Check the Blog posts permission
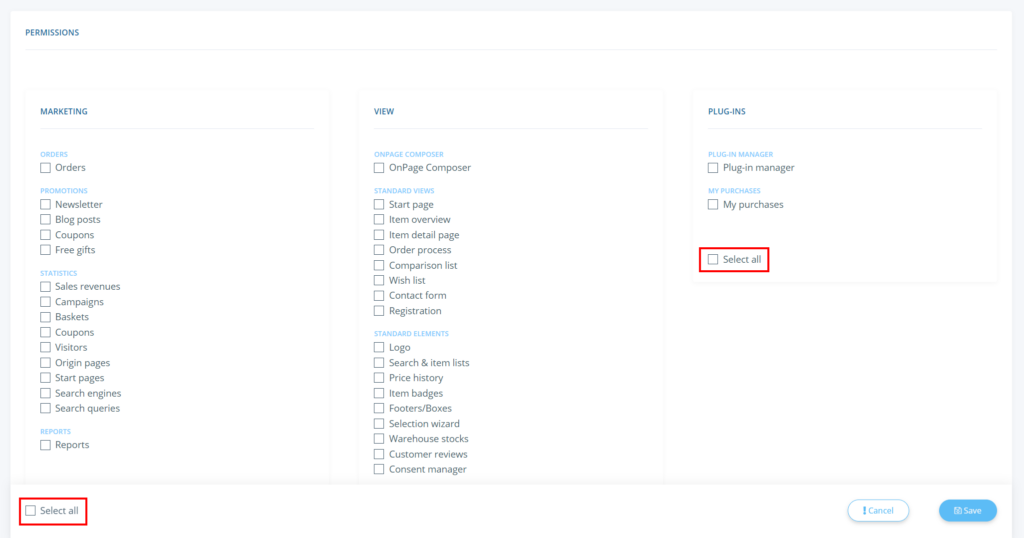This screenshot has width=1024, height=538. point(45,219)
